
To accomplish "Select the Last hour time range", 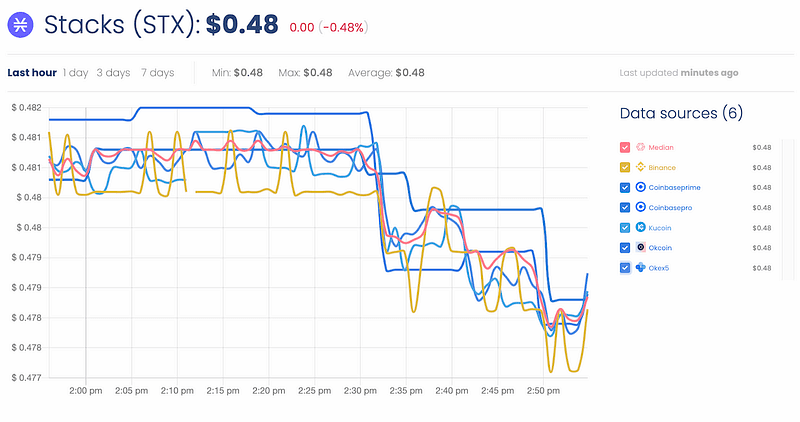I will [31, 73].
